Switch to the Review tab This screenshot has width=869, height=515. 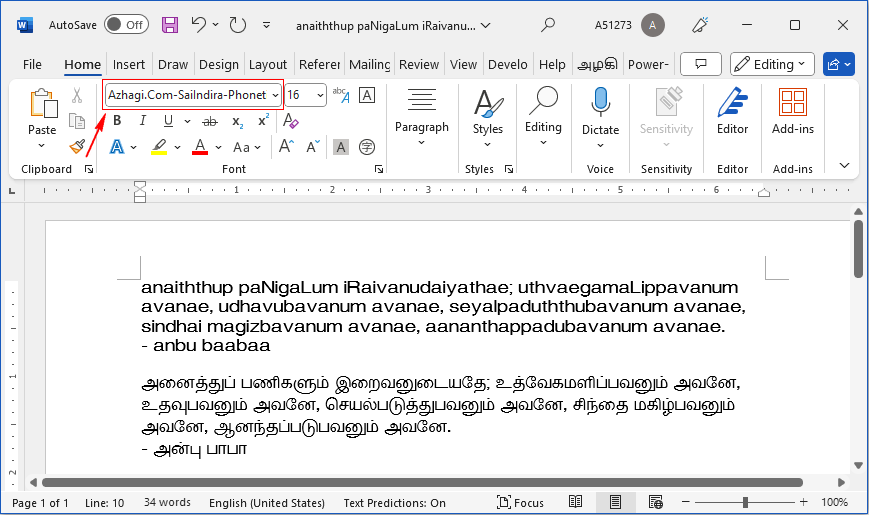click(x=419, y=64)
